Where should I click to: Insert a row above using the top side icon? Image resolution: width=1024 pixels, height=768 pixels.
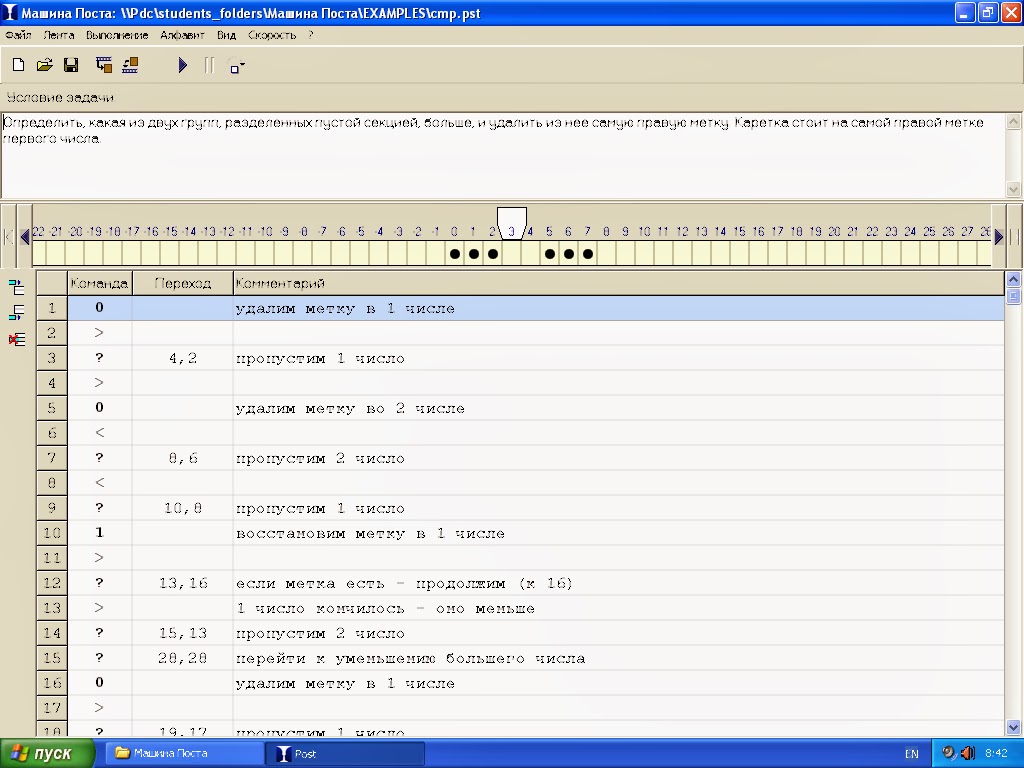(x=16, y=287)
